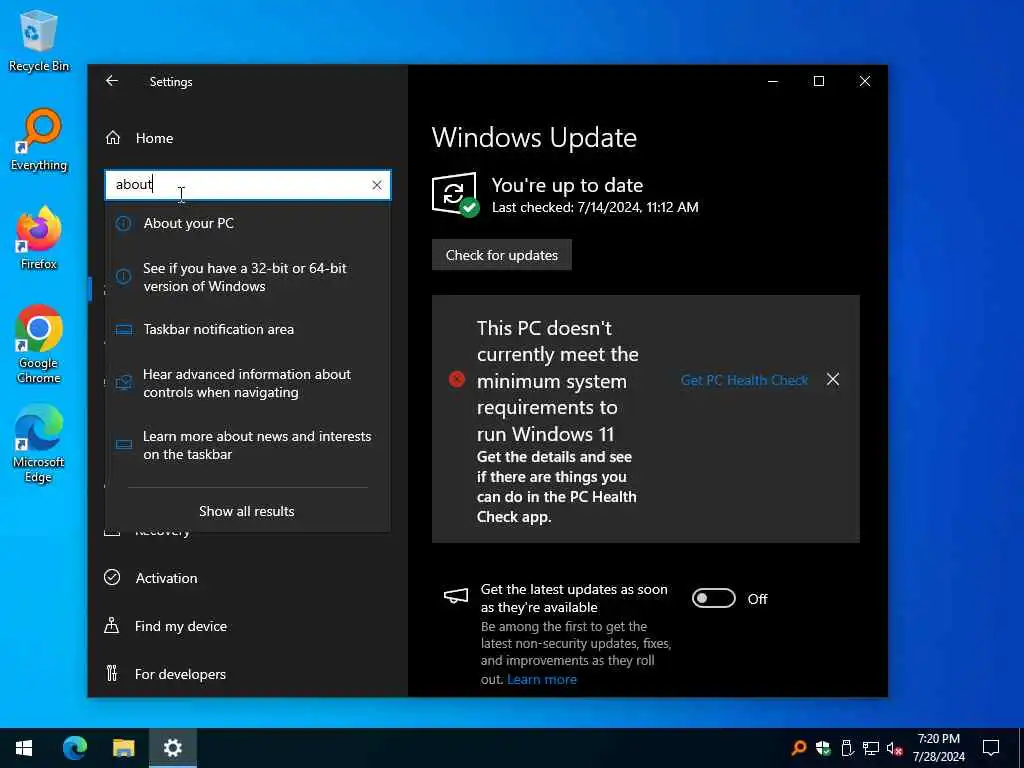Image resolution: width=1024 pixels, height=768 pixels.
Task: Click the safely remove hardware tray icon
Action: point(847,748)
